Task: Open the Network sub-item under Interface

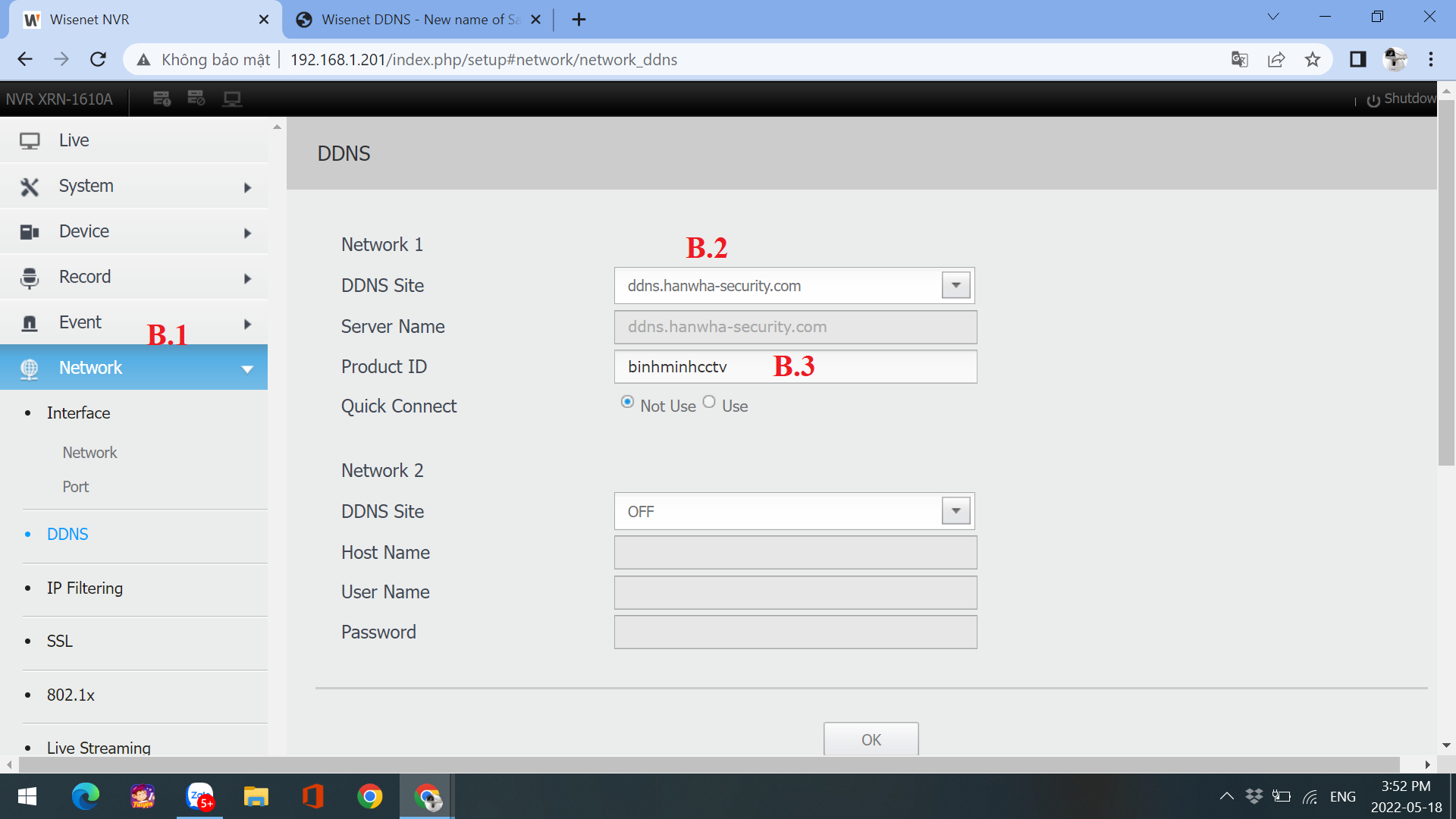Action: coord(89,453)
